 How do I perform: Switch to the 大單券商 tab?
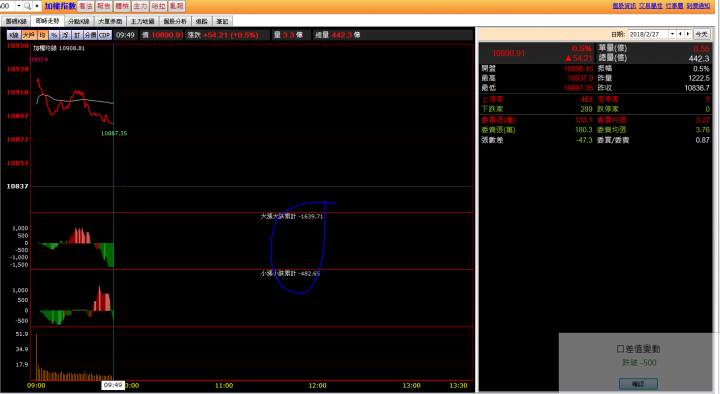pyautogui.click(x=110, y=21)
